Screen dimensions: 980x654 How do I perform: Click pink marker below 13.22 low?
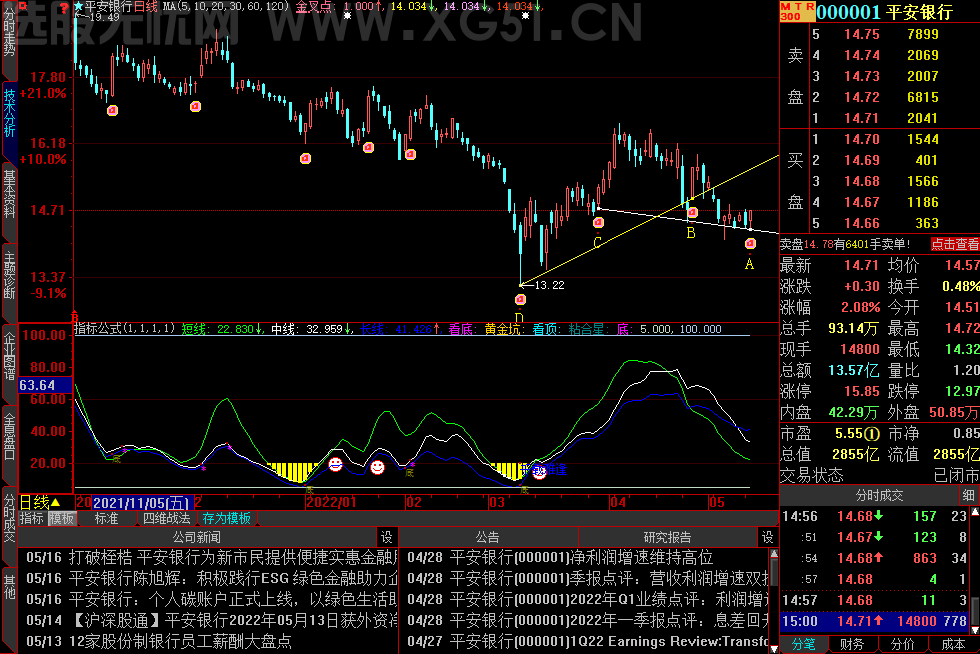(x=520, y=300)
